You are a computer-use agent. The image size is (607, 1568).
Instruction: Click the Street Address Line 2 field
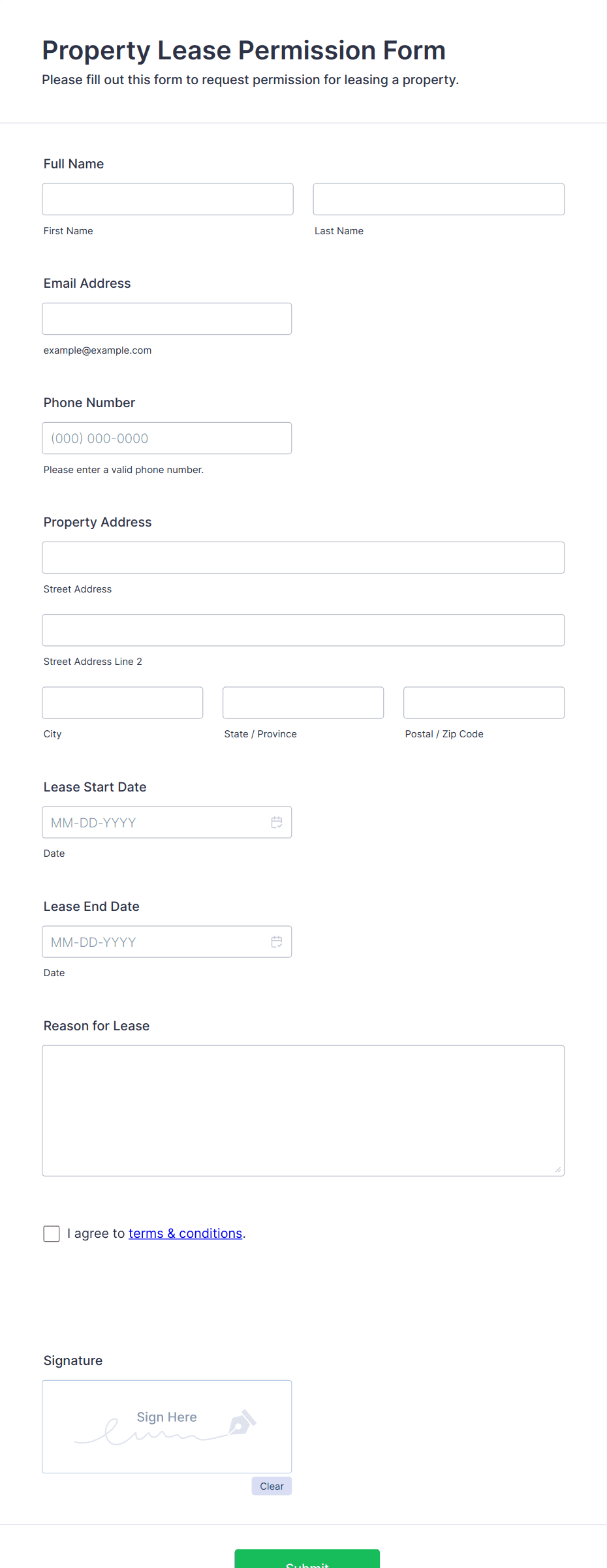pos(303,630)
